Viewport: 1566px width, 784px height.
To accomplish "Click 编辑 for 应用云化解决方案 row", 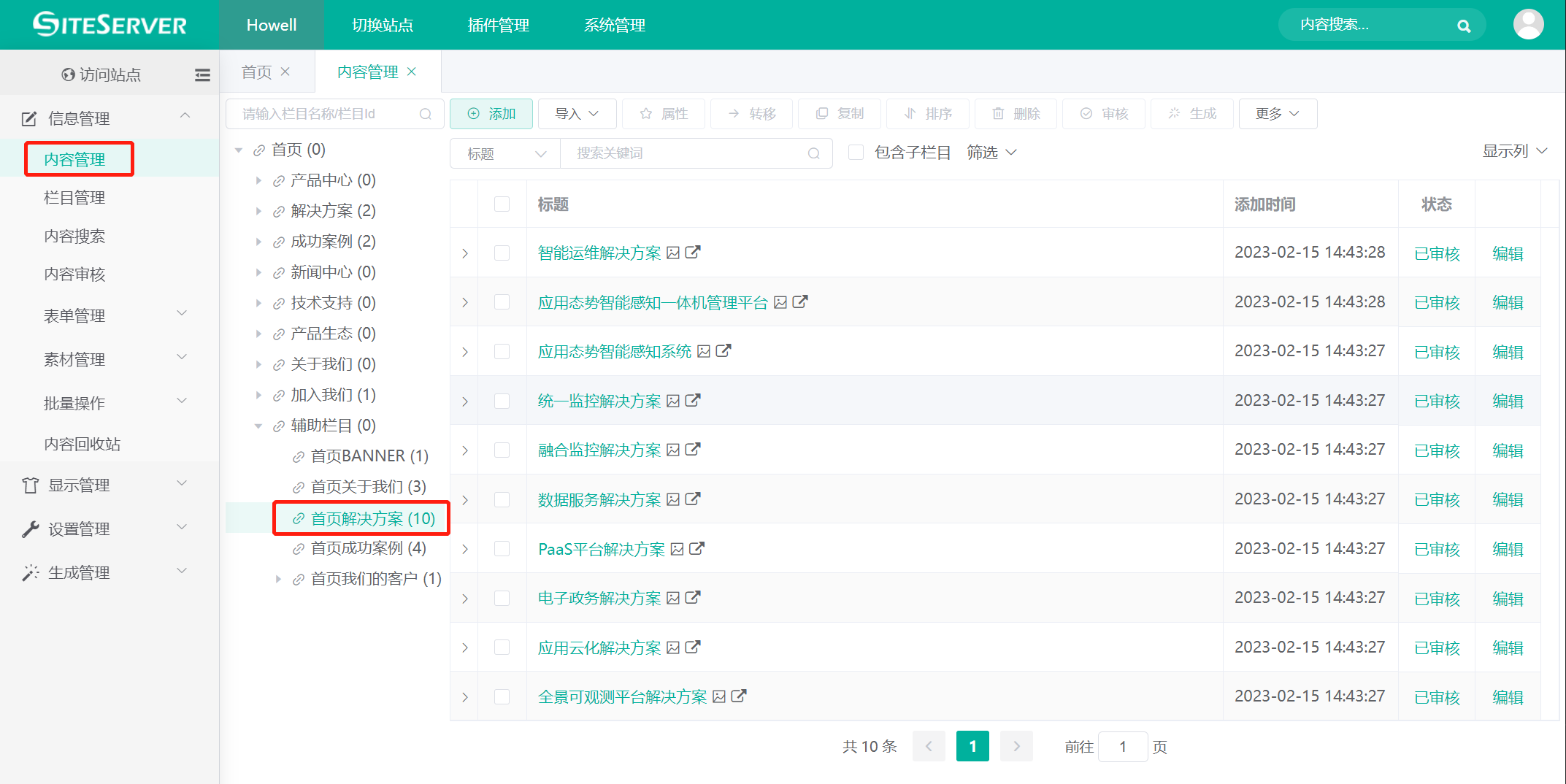I will (x=1508, y=647).
